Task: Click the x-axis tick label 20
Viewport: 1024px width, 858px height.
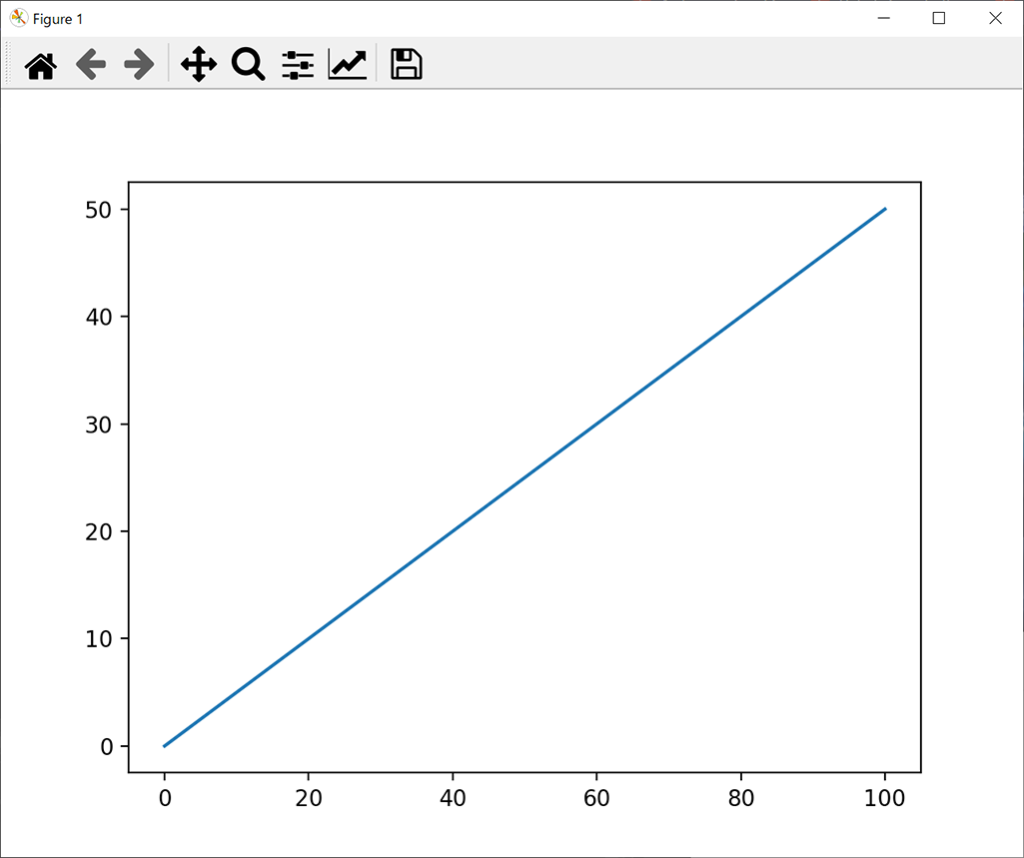Action: [x=308, y=797]
